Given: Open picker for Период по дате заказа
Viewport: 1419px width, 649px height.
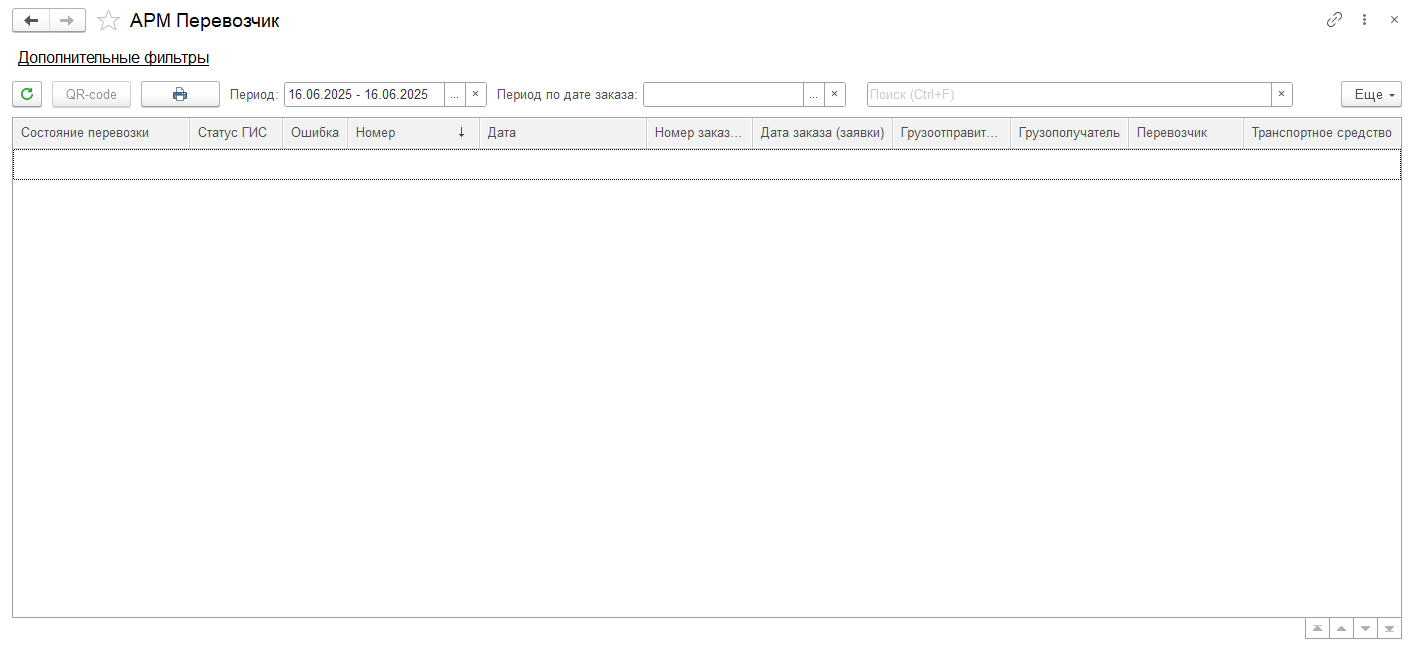Looking at the screenshot, I should [x=814, y=94].
